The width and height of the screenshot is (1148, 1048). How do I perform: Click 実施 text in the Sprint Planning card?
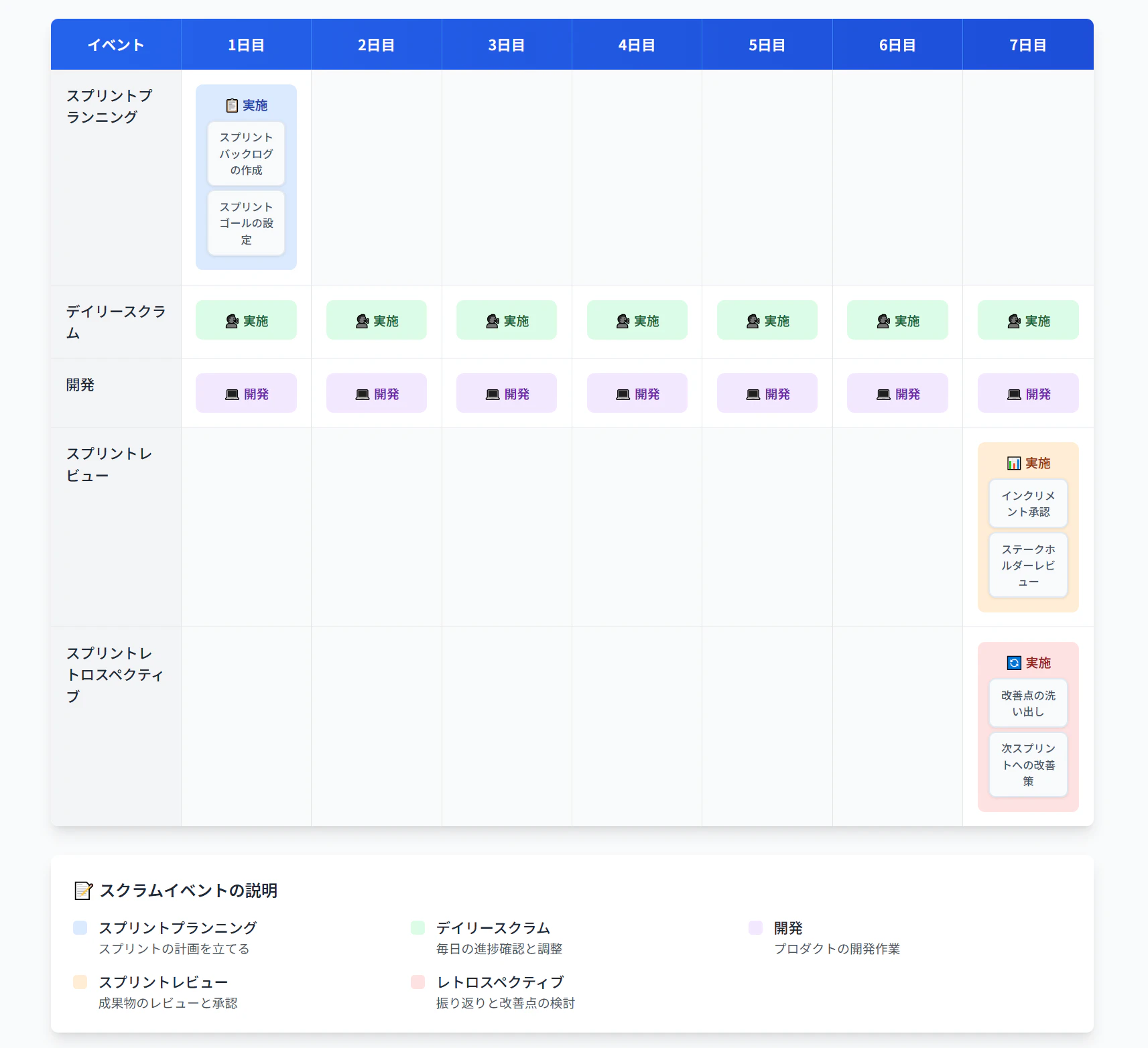[255, 105]
